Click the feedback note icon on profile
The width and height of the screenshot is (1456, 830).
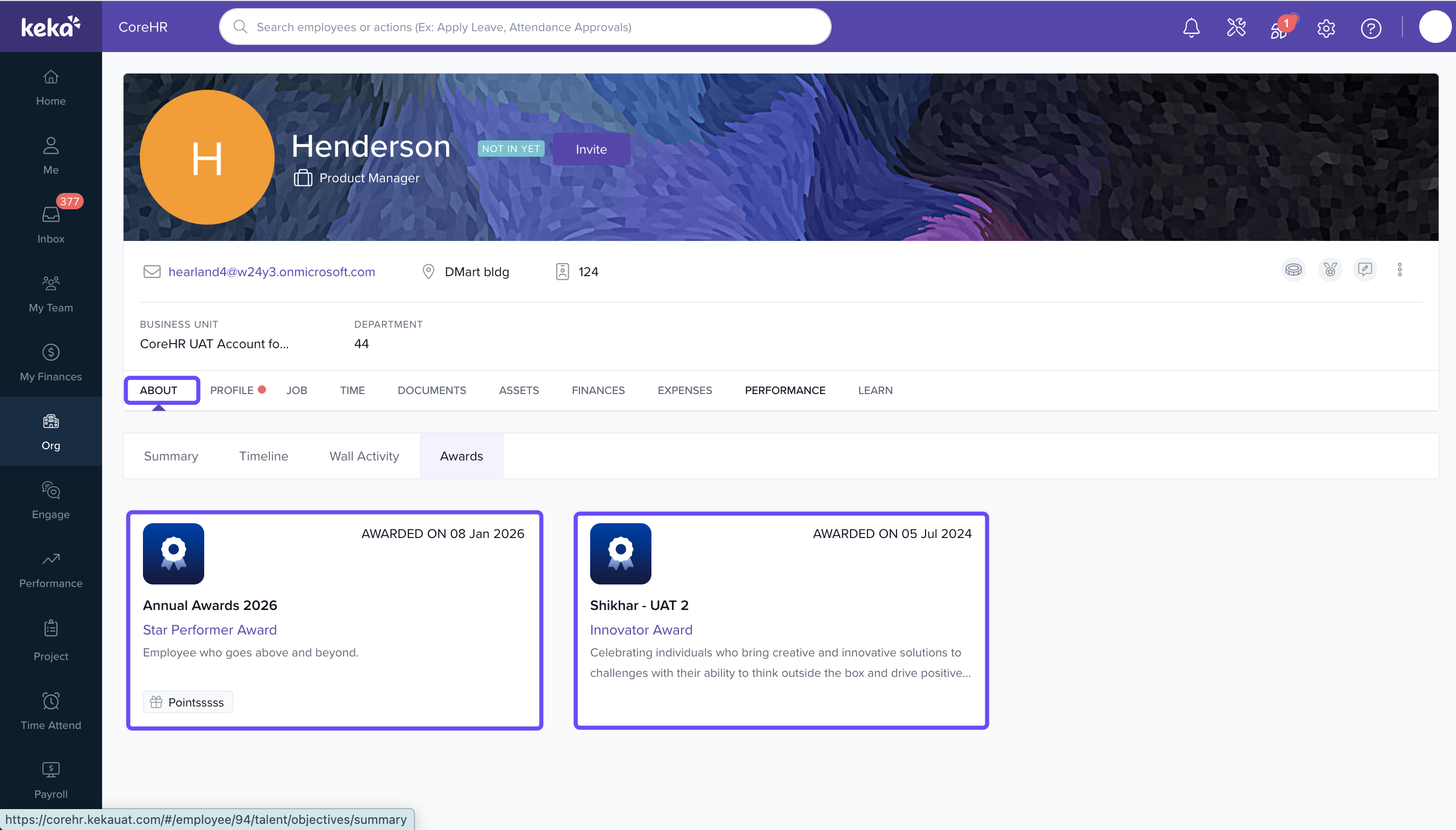point(1365,270)
